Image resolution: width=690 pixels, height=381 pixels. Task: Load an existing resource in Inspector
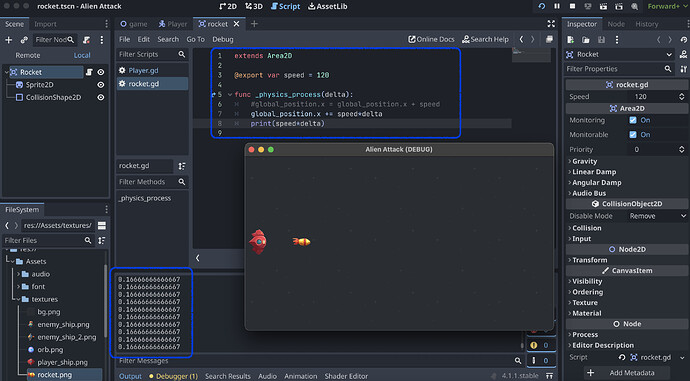pos(586,40)
